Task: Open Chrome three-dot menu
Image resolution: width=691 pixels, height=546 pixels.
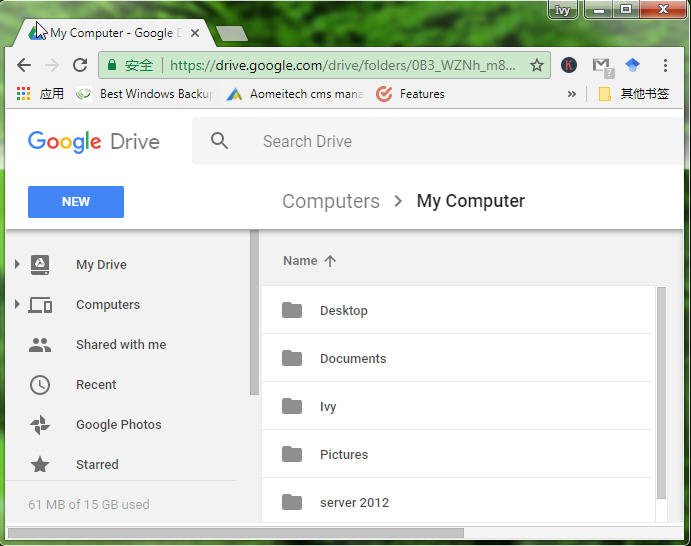Action: [665, 65]
